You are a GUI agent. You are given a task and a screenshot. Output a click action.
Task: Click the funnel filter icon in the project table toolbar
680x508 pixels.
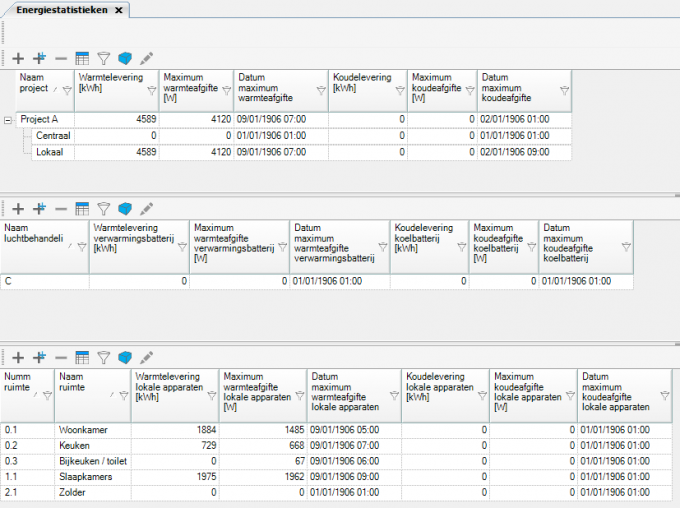click(104, 59)
